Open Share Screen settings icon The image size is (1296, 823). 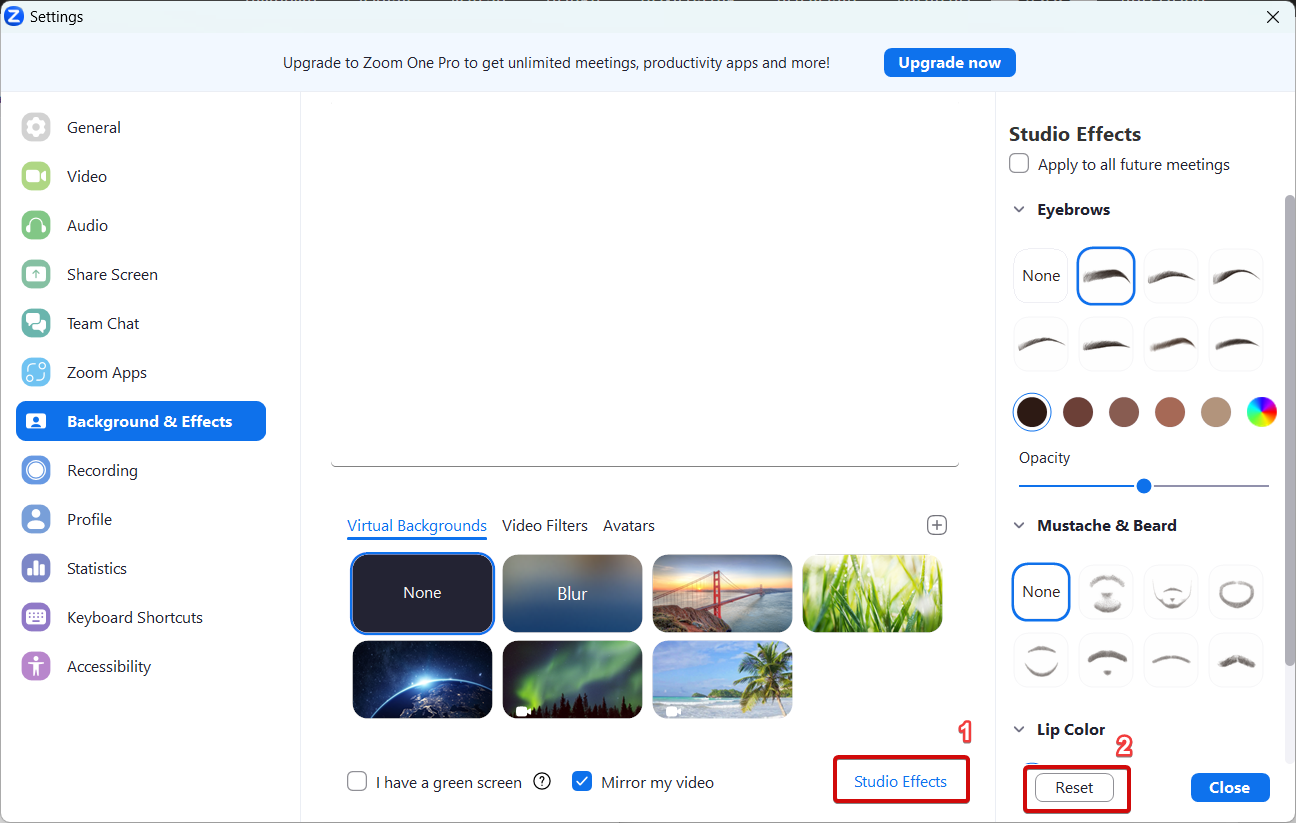point(36,274)
